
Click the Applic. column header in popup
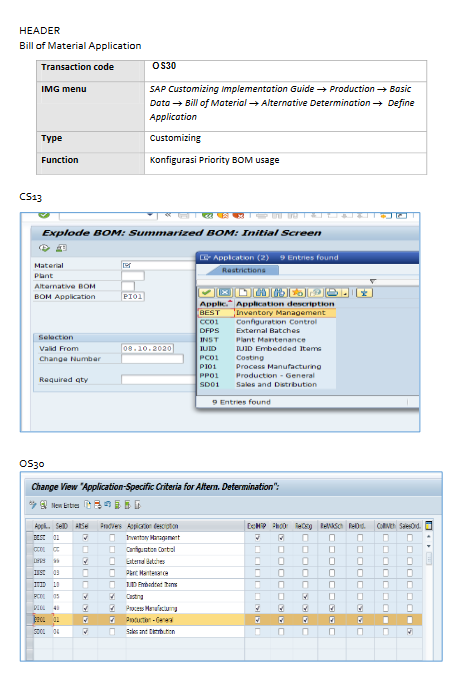pyautogui.click(x=215, y=303)
